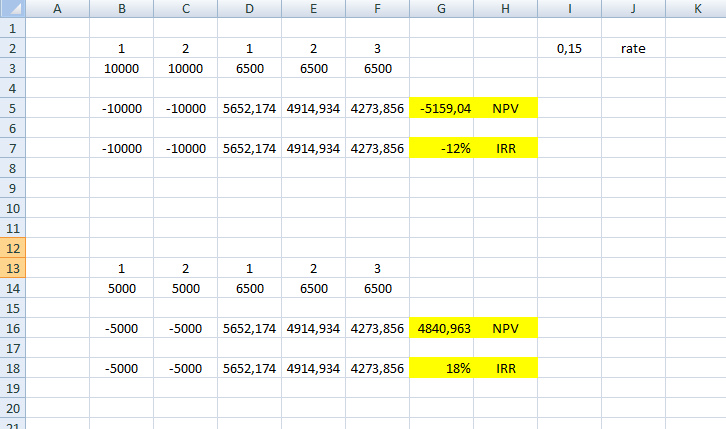Select the yellow 18% IRR result cell
The width and height of the screenshot is (726, 429).
pyautogui.click(x=441, y=368)
